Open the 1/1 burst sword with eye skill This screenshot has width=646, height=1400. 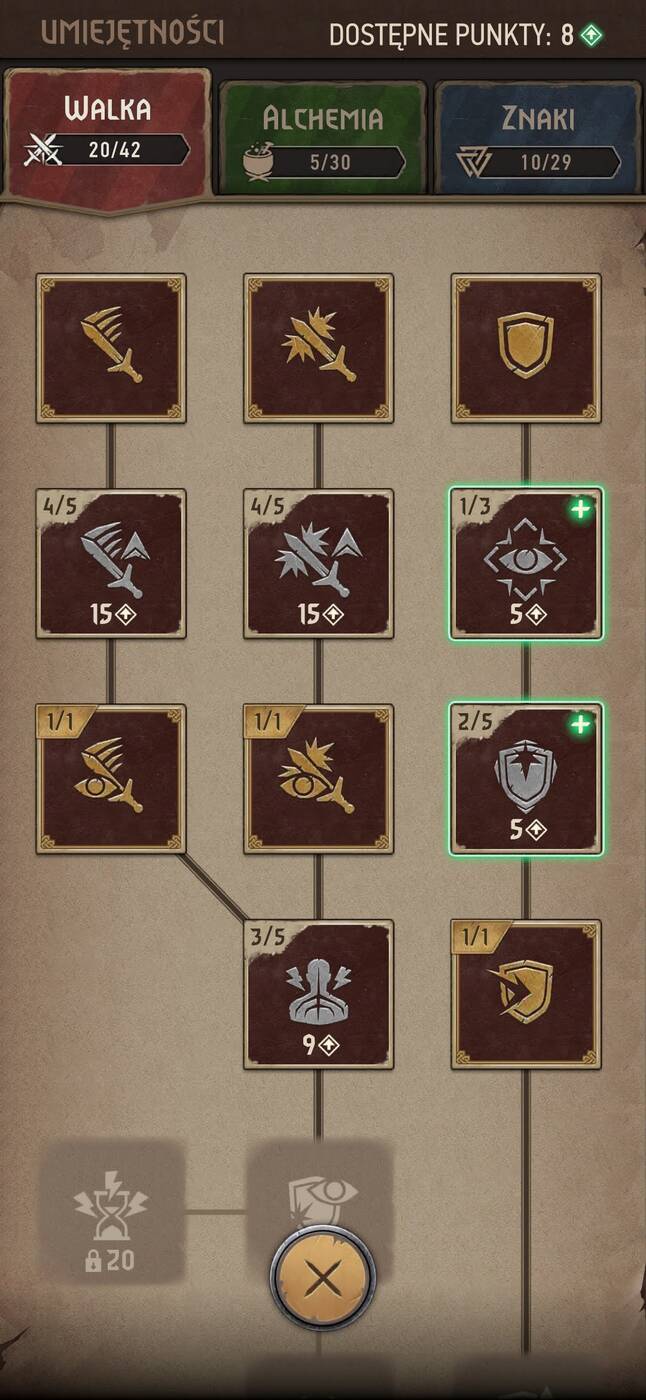pos(318,779)
